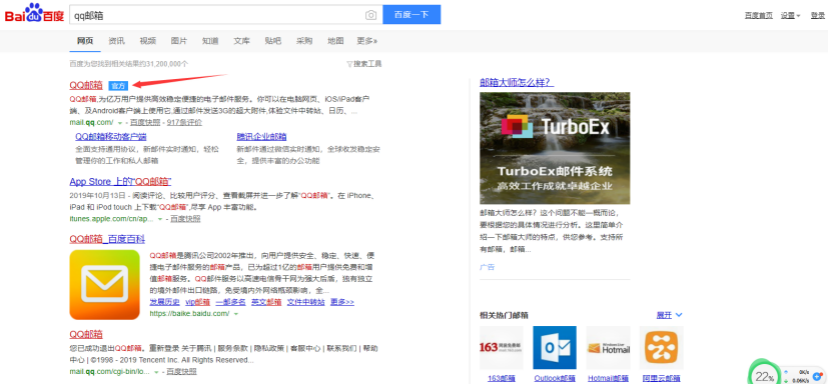Open the Hotmail邮箱 icon

pos(608,347)
